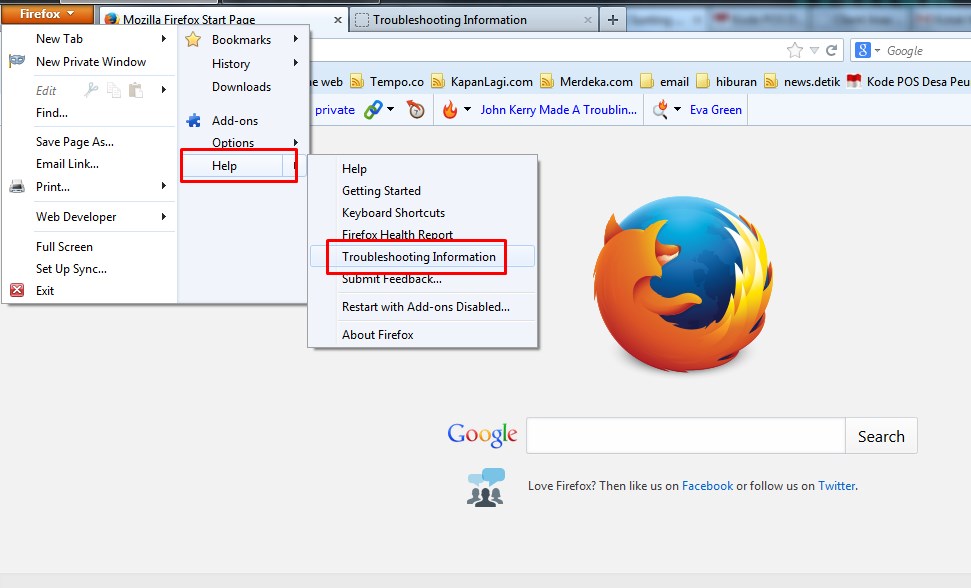The height and width of the screenshot is (588, 971).
Task: Open Merdeka.com bookmark
Action: pos(586,82)
